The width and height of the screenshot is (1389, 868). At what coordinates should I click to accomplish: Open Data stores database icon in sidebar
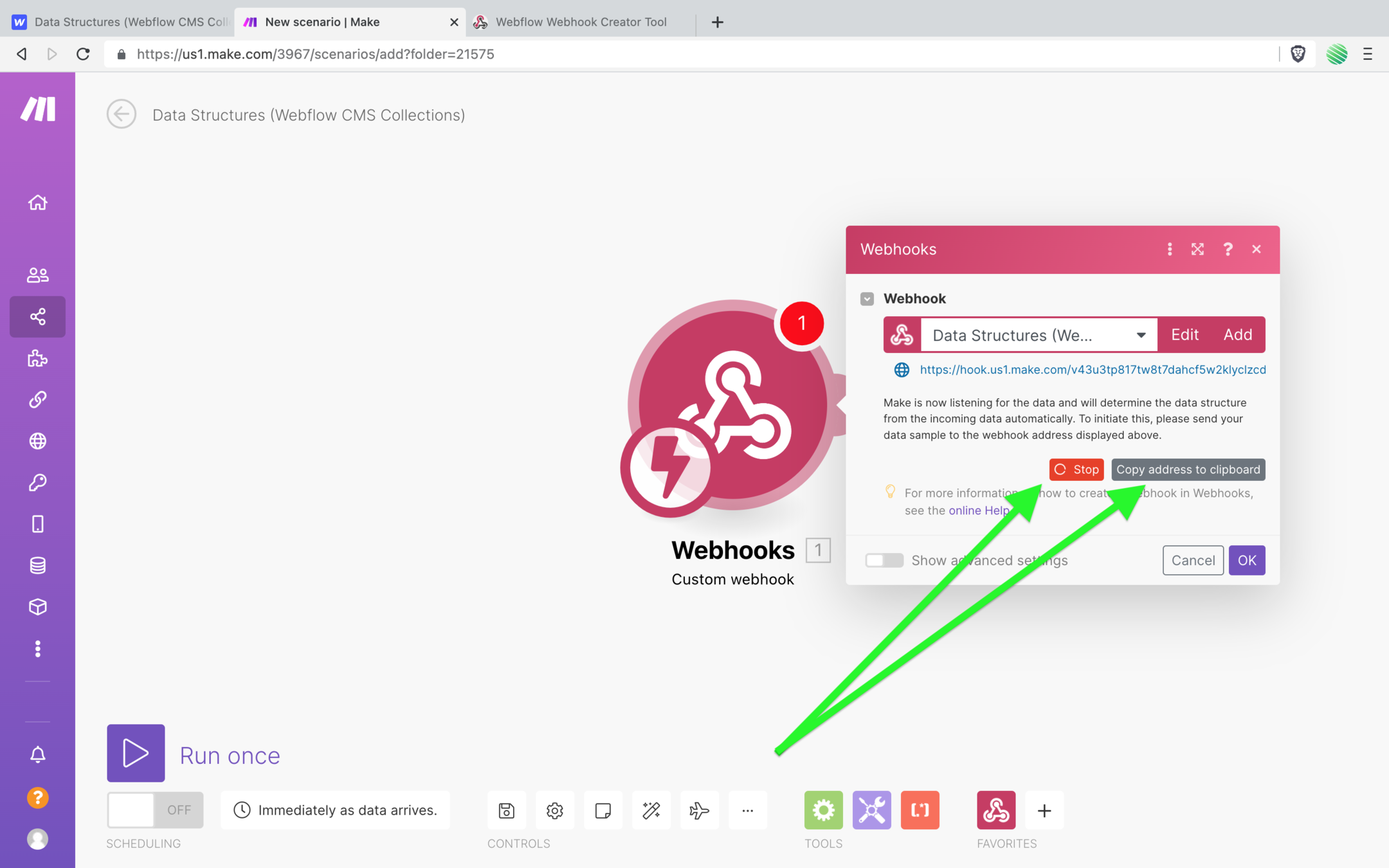37,565
